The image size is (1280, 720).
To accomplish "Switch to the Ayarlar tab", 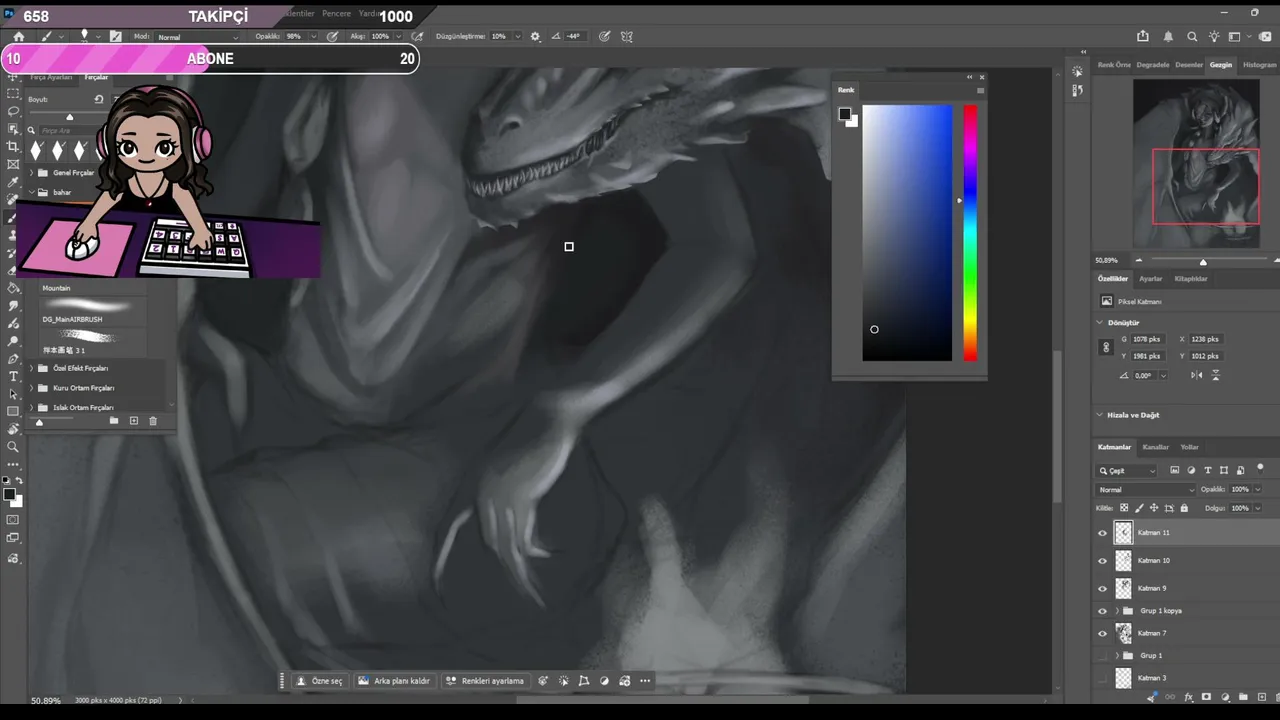I will [1151, 279].
